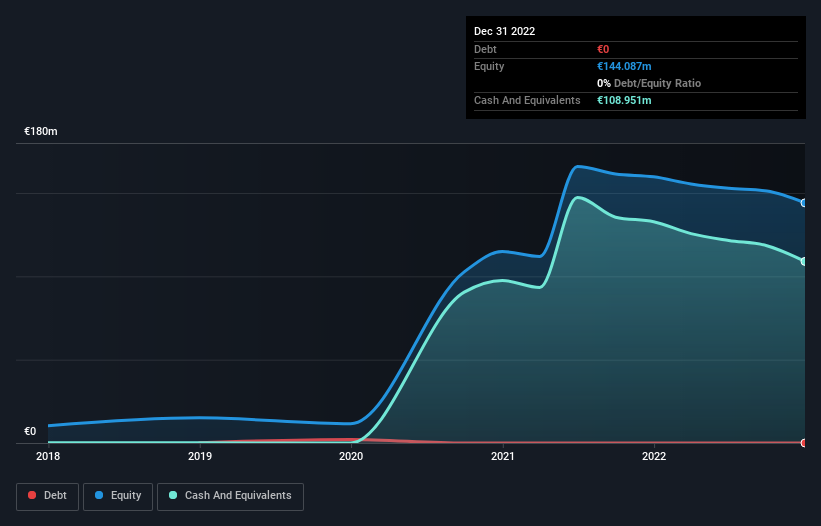
Task: Click the 0% Debt/Equity Ratio text
Action: click(x=649, y=83)
